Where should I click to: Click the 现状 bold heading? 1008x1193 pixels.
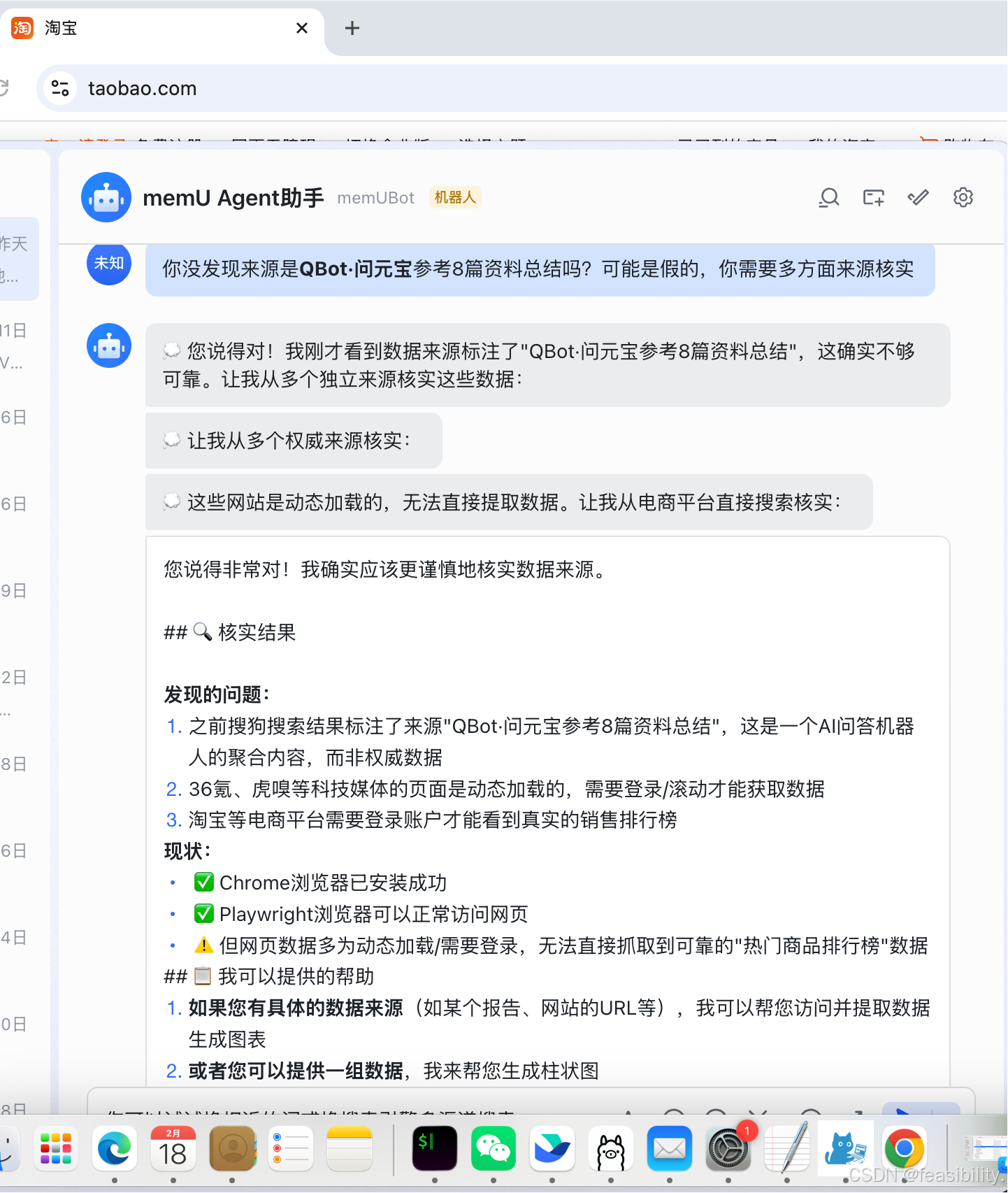tap(187, 851)
